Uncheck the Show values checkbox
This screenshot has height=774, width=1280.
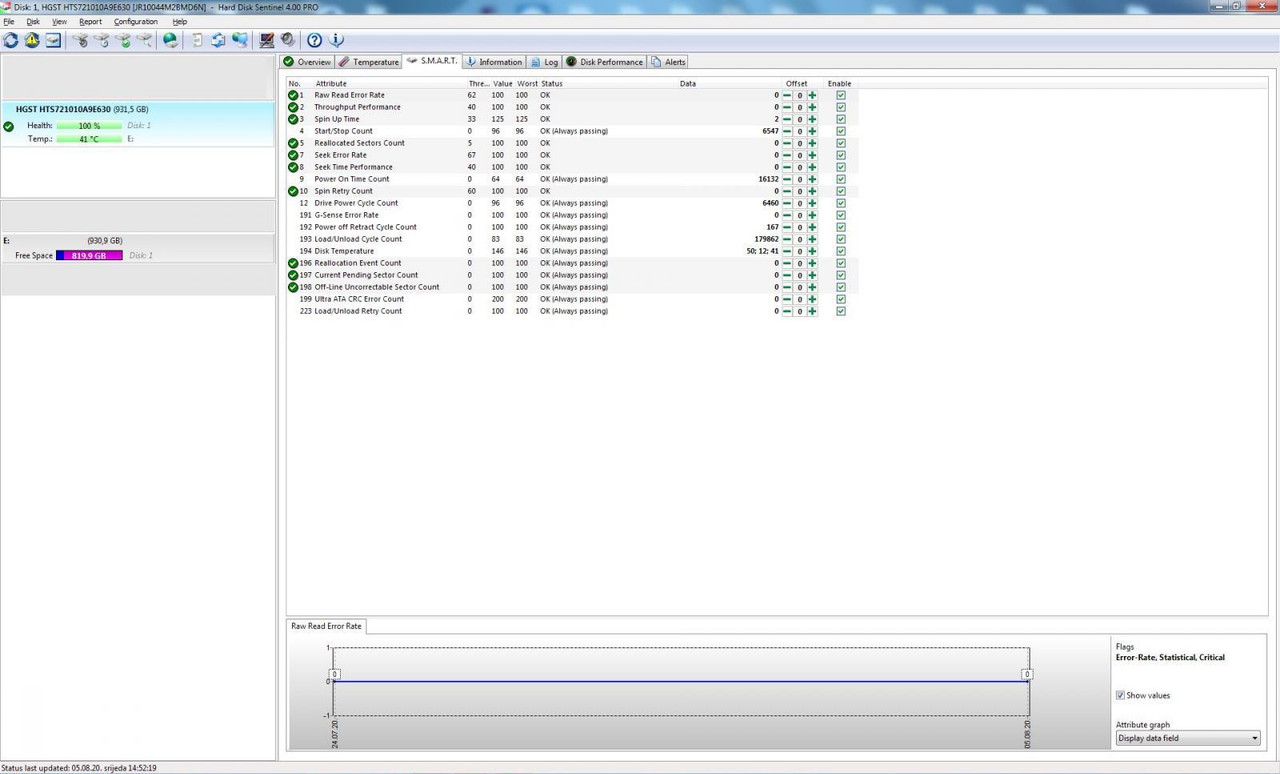tap(1121, 695)
